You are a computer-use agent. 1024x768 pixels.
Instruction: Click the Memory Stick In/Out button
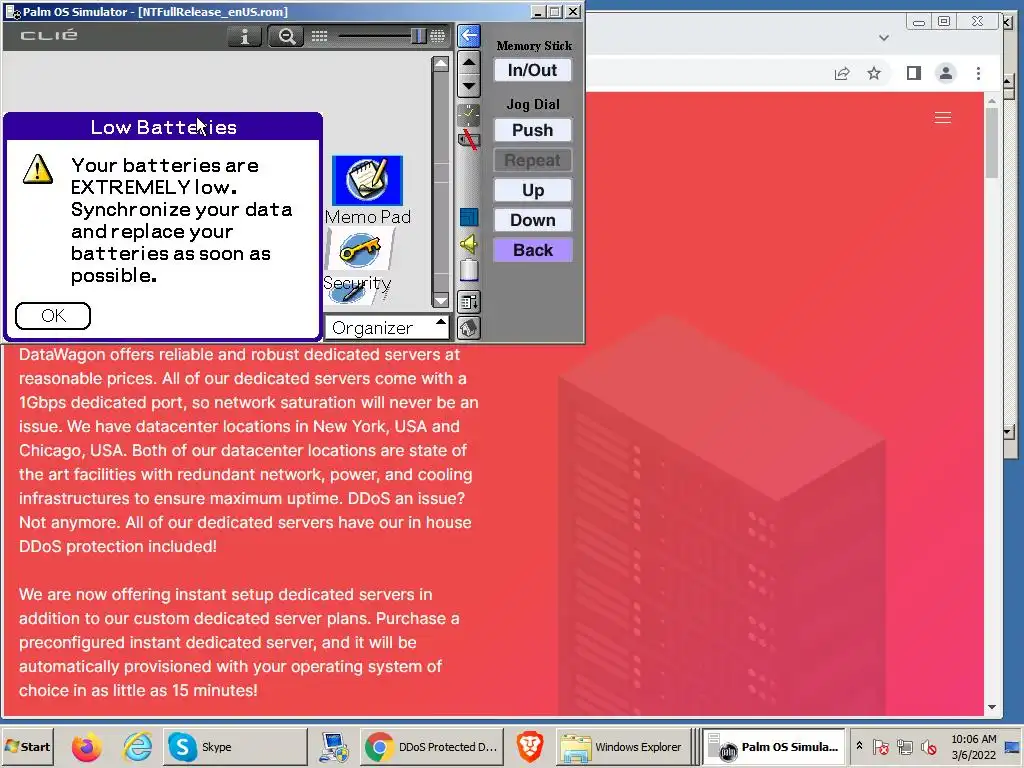533,70
